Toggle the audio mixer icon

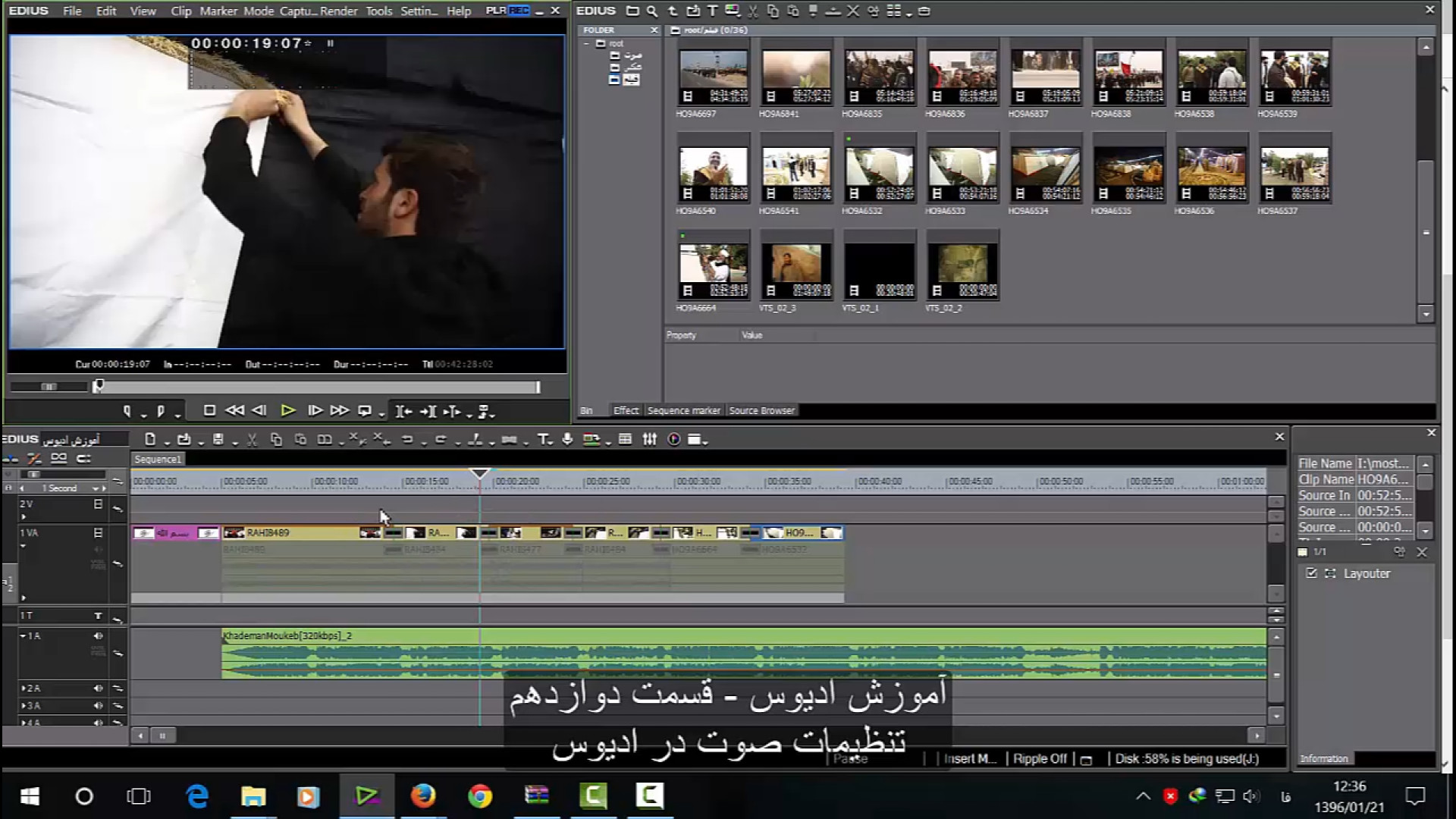650,440
